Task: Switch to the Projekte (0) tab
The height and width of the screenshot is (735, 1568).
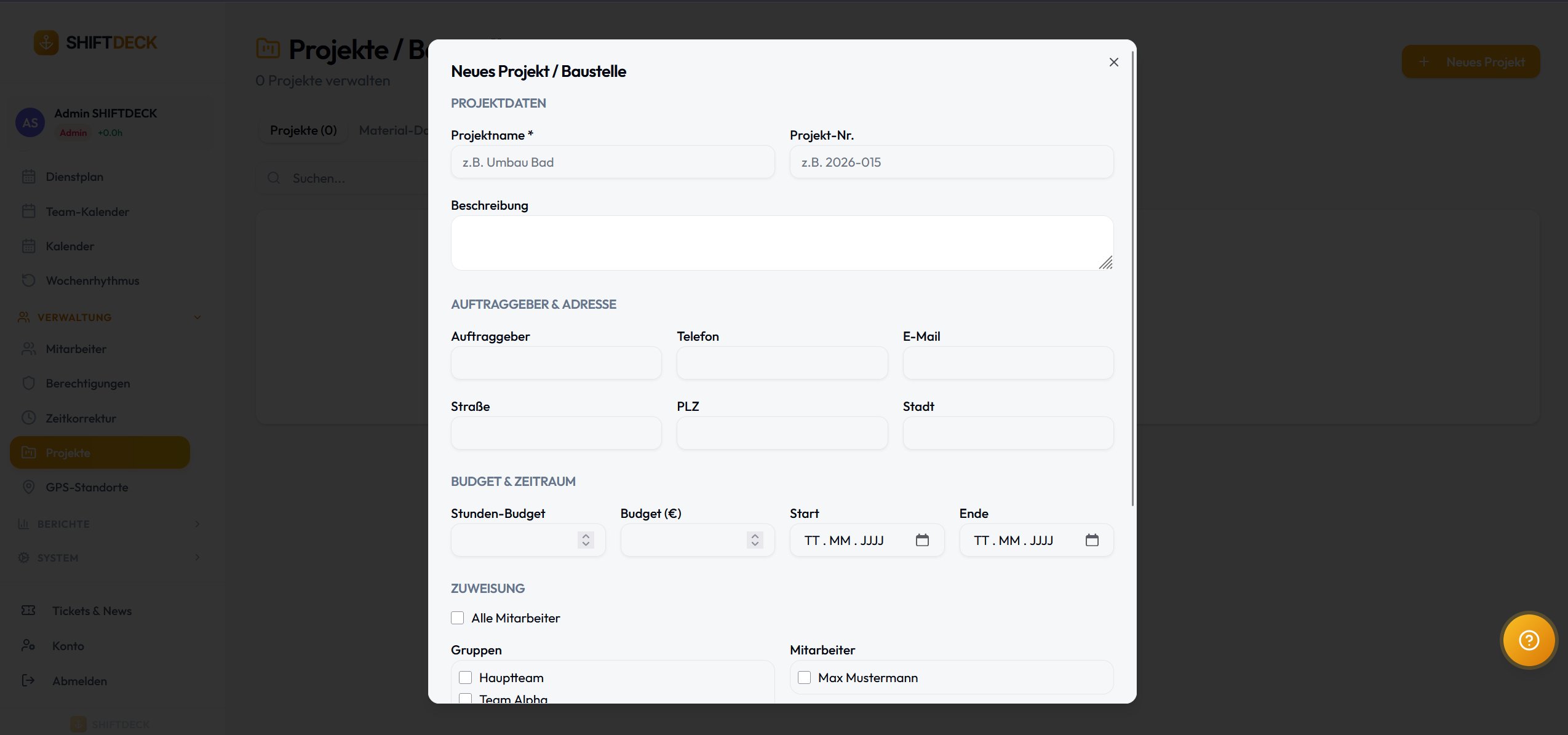Action: [303, 130]
